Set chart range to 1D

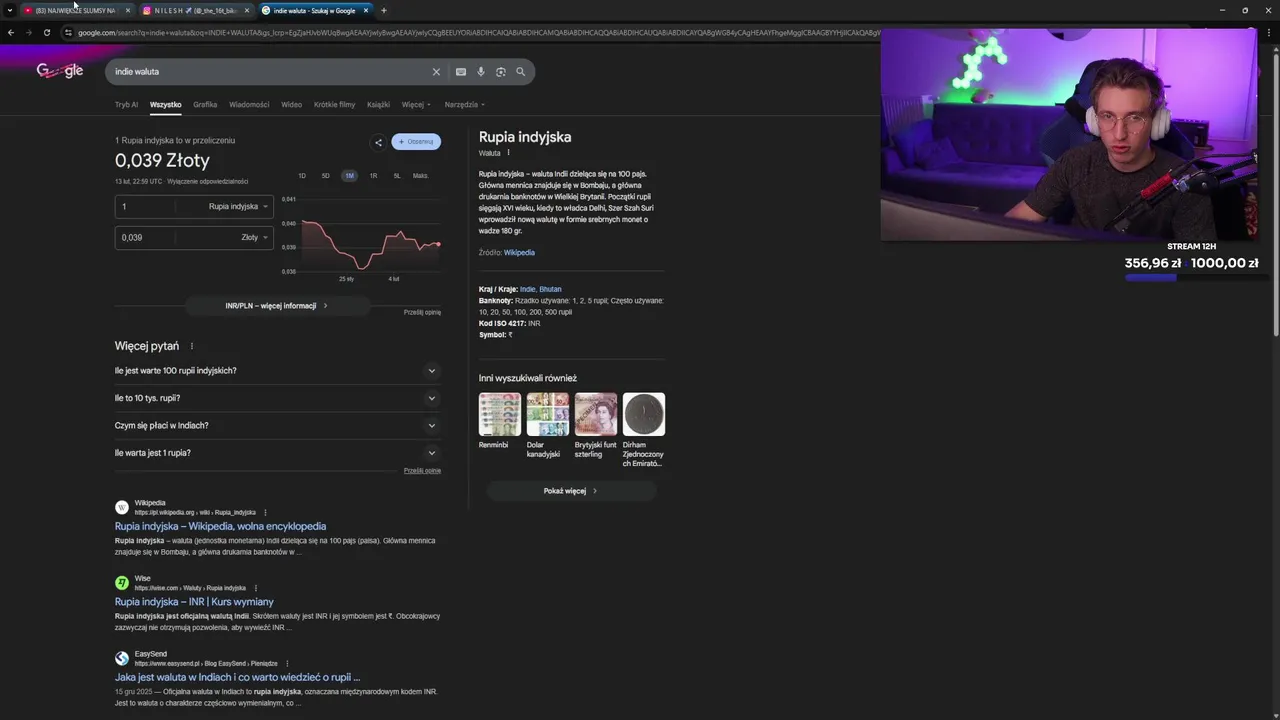click(x=302, y=176)
